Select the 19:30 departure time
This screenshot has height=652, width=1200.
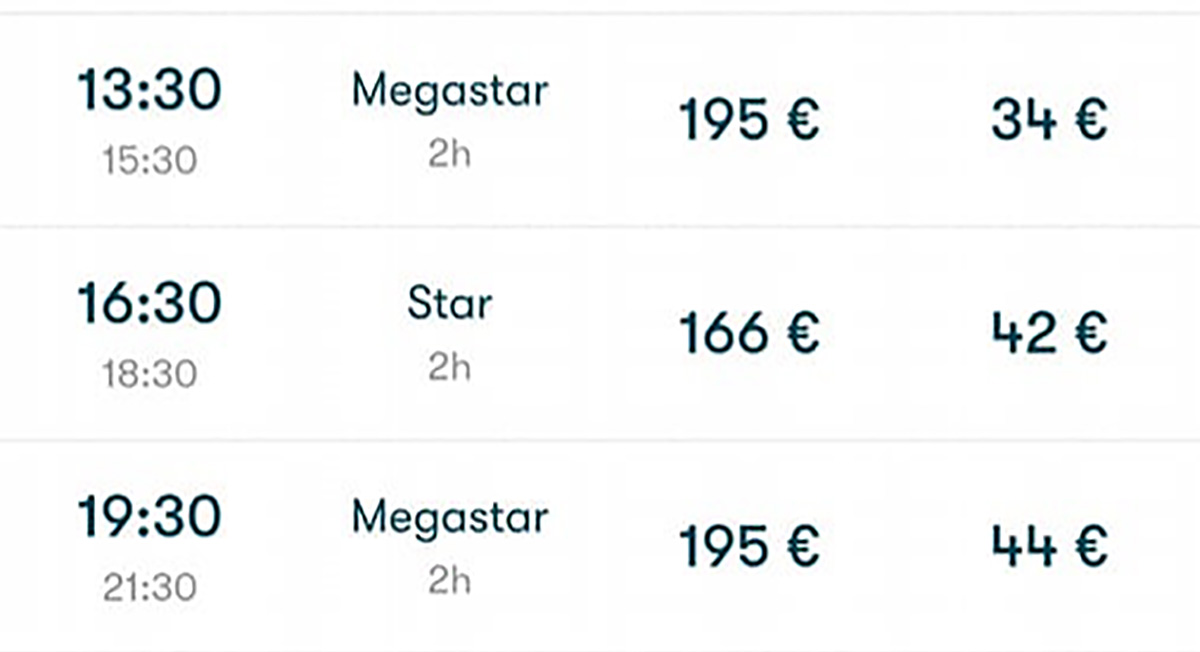(x=149, y=518)
